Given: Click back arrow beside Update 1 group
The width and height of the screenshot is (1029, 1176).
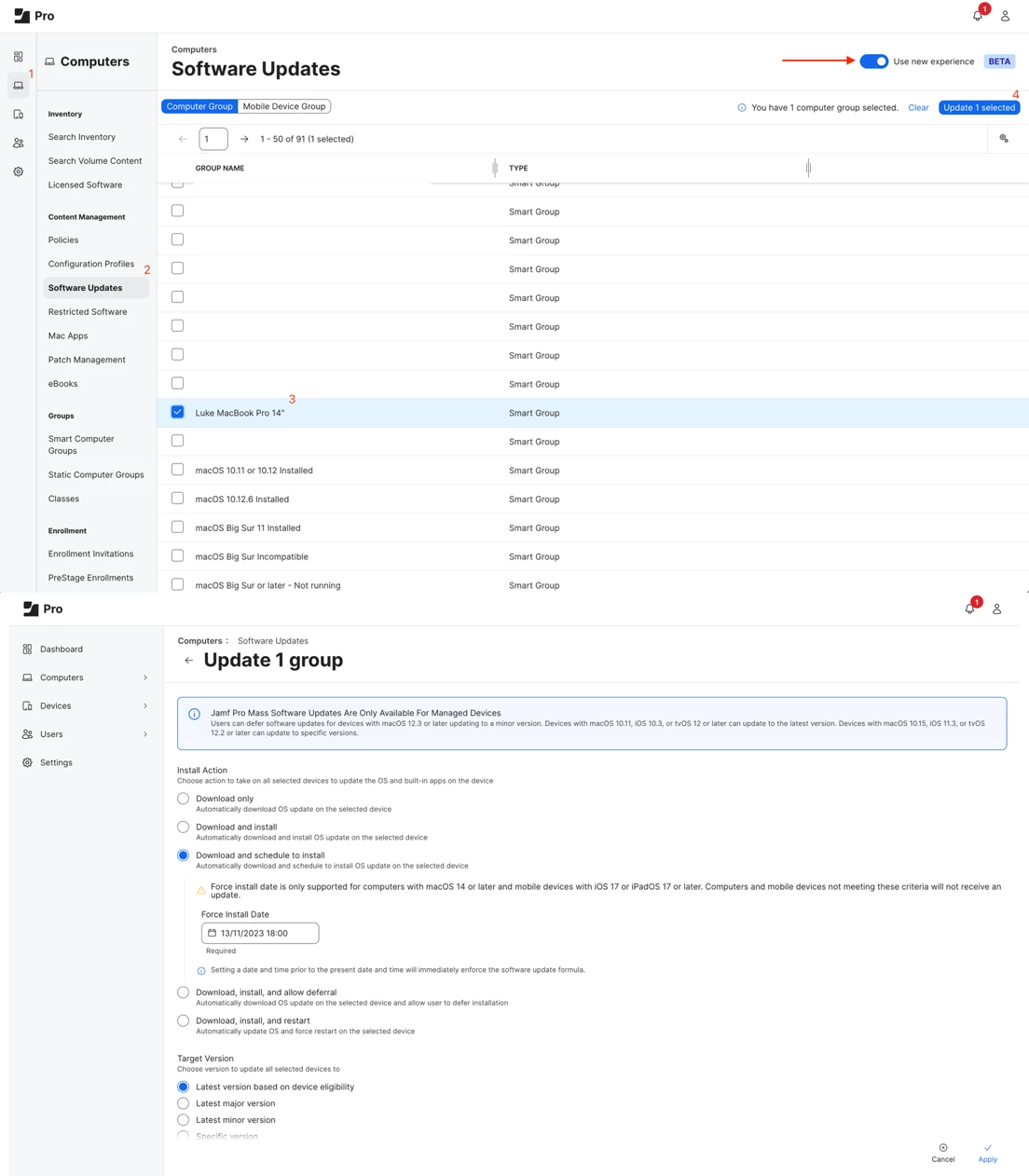Looking at the screenshot, I should [189, 661].
